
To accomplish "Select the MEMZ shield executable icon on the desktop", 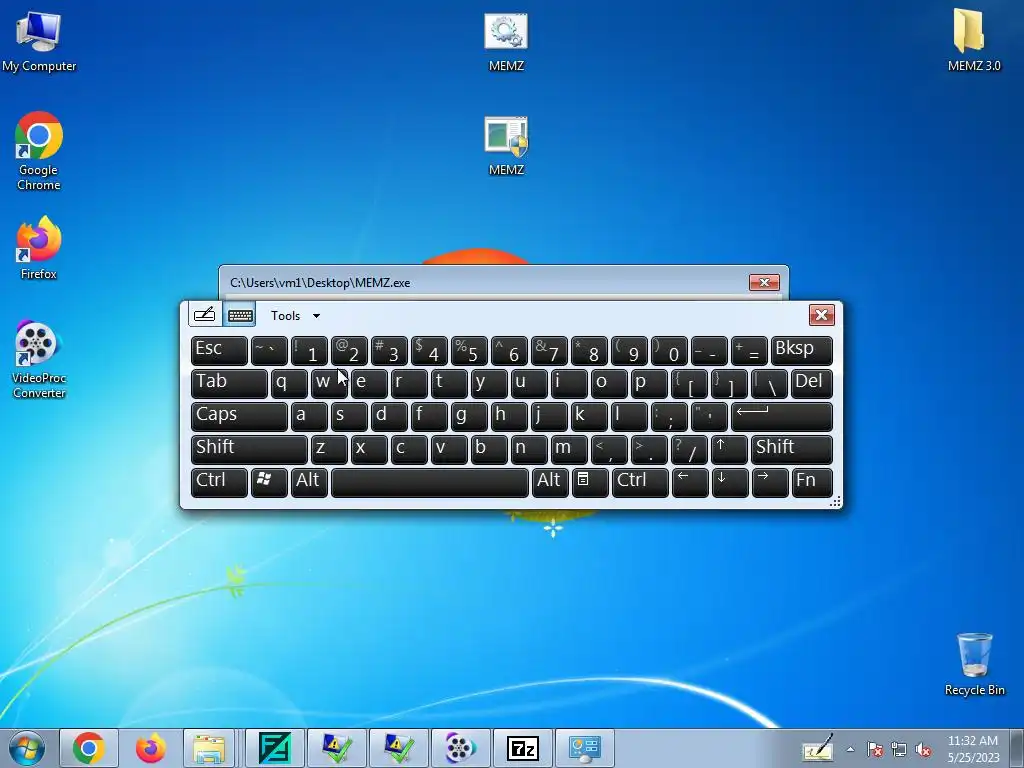I will [506, 146].
